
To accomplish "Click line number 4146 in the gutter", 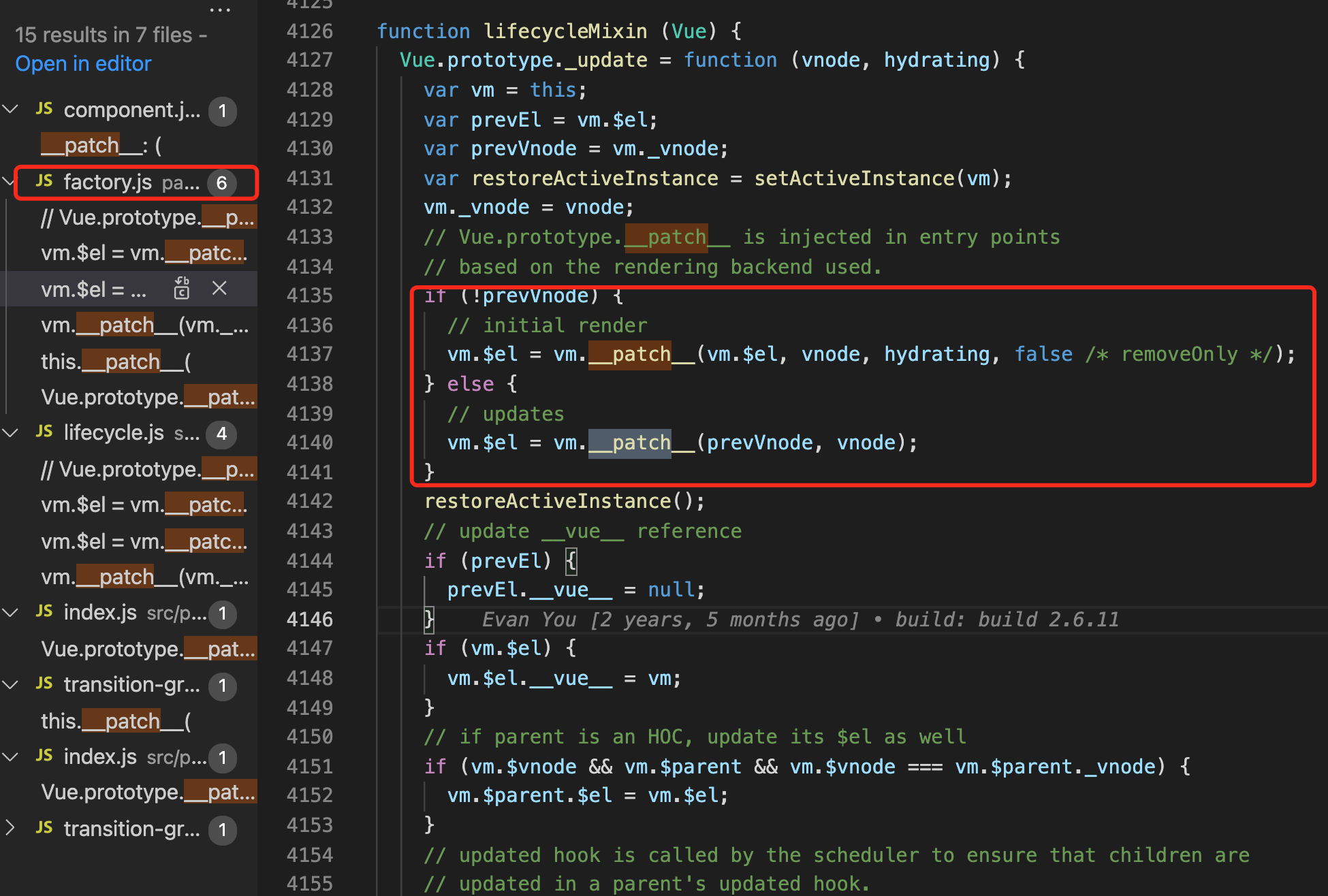I will click(x=310, y=619).
